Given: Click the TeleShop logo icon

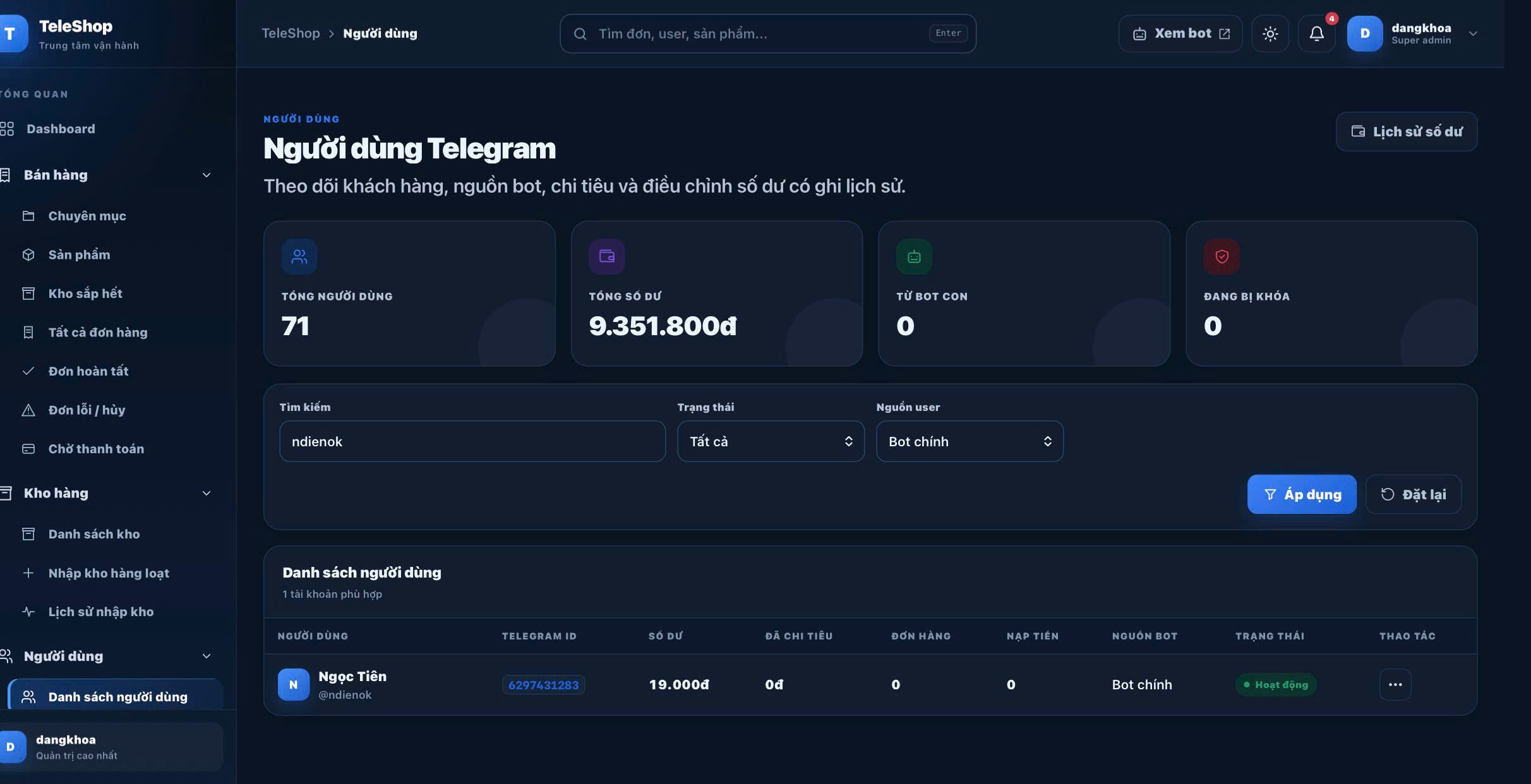Looking at the screenshot, I should (11, 33).
